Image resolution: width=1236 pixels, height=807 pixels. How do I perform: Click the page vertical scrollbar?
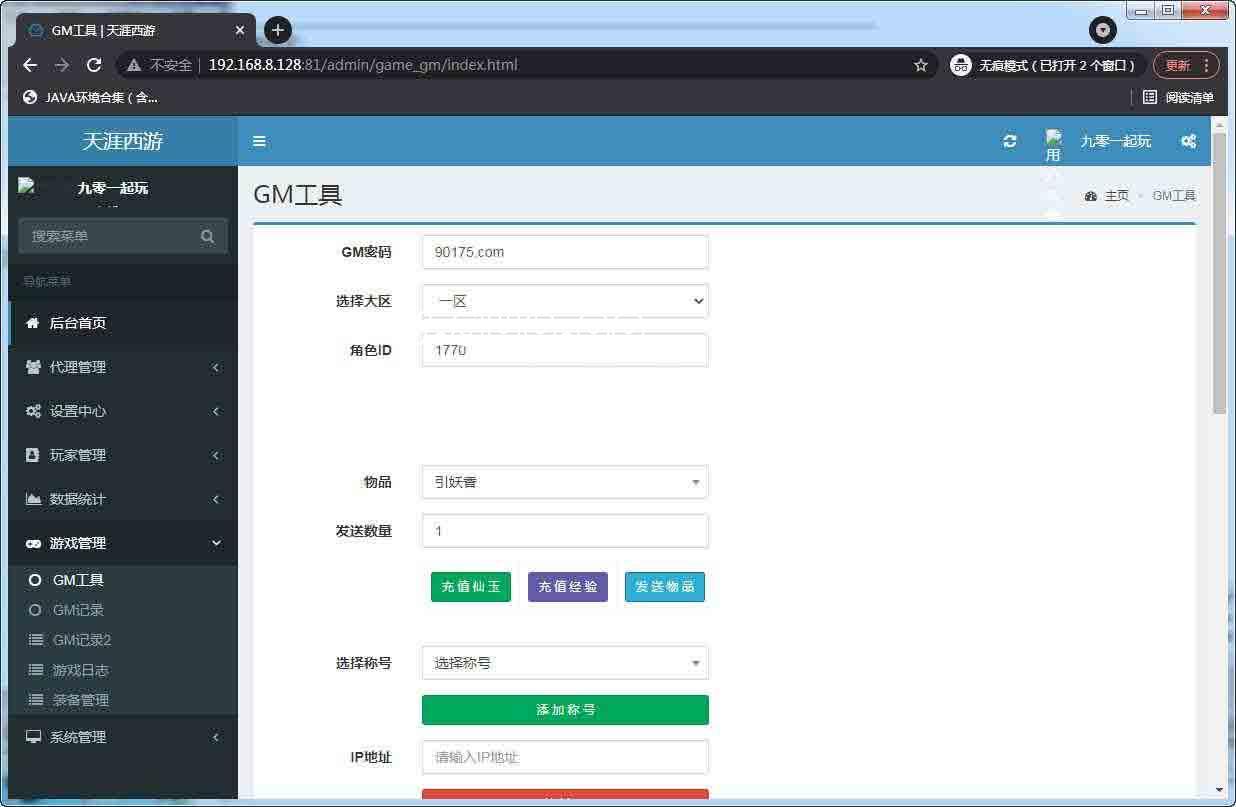point(1218,270)
